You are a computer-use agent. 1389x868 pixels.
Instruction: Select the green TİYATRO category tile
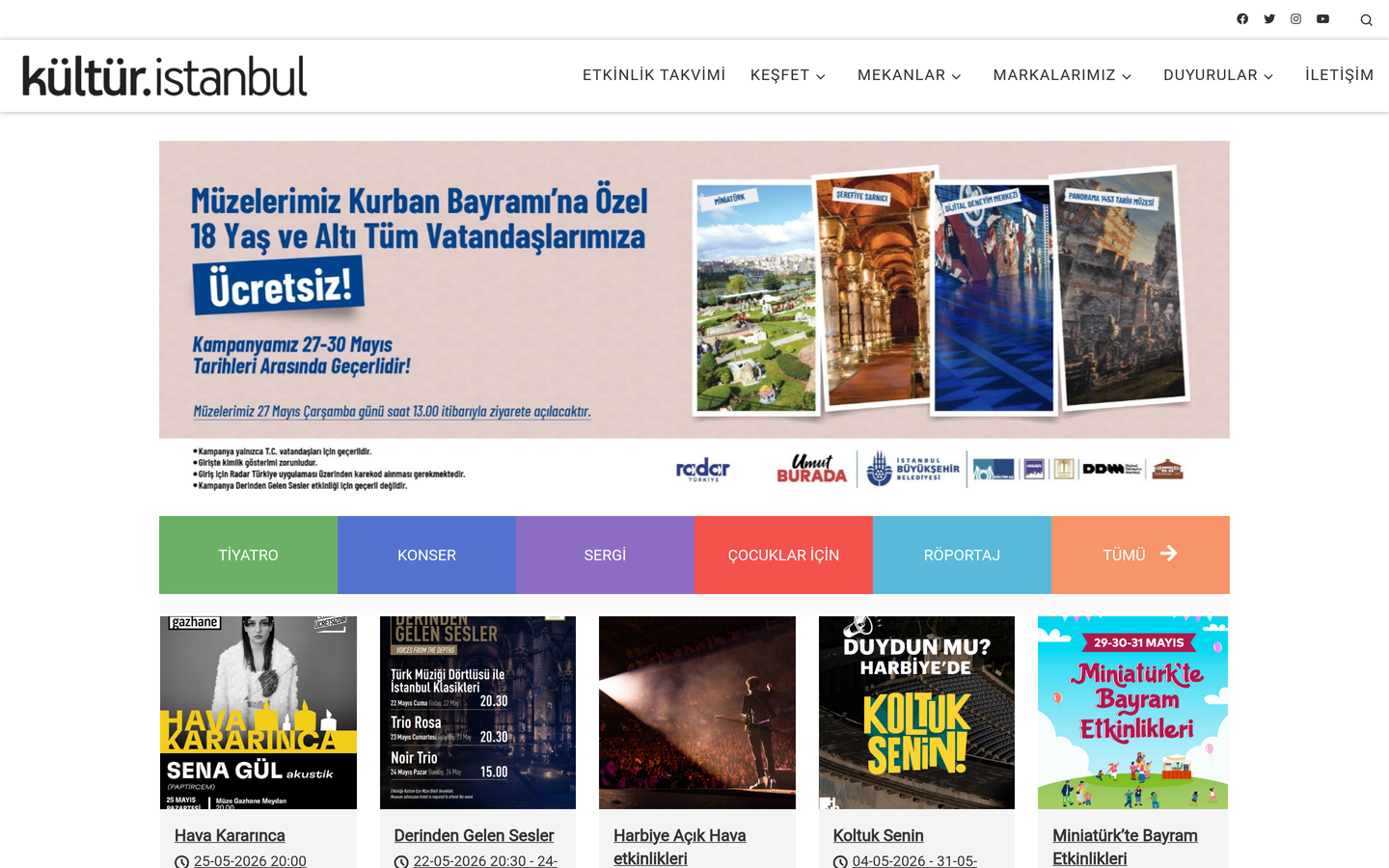click(248, 555)
